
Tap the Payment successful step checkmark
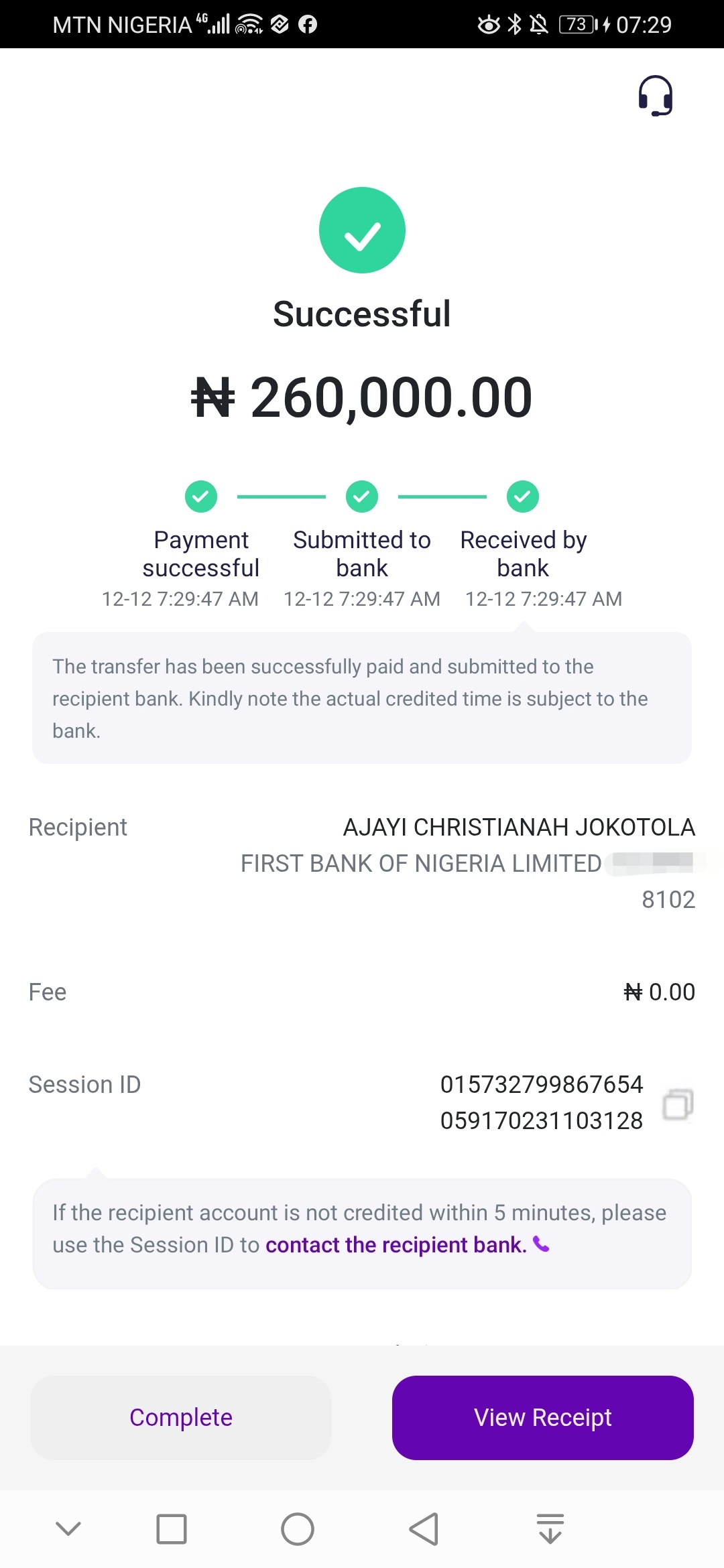click(201, 497)
